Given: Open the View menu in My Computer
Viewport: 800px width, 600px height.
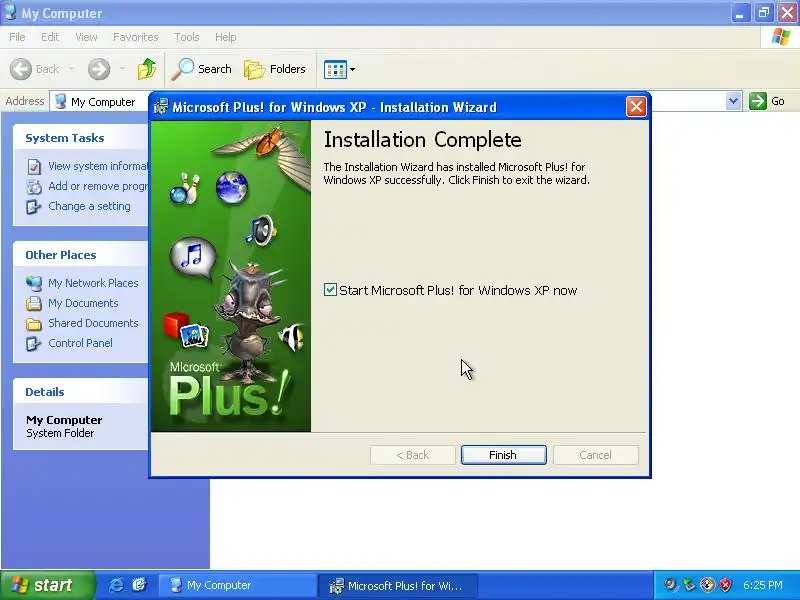Looking at the screenshot, I should coord(86,37).
